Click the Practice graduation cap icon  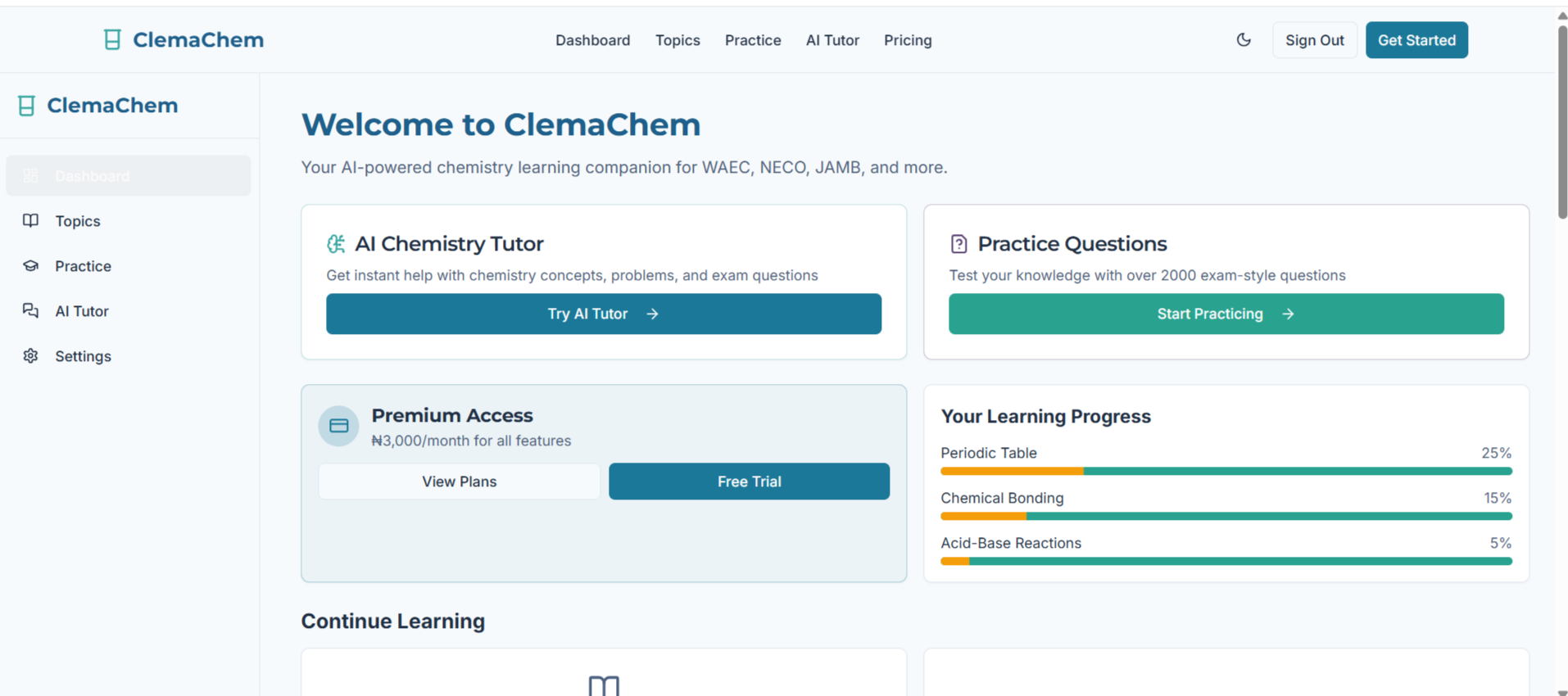tap(30, 266)
